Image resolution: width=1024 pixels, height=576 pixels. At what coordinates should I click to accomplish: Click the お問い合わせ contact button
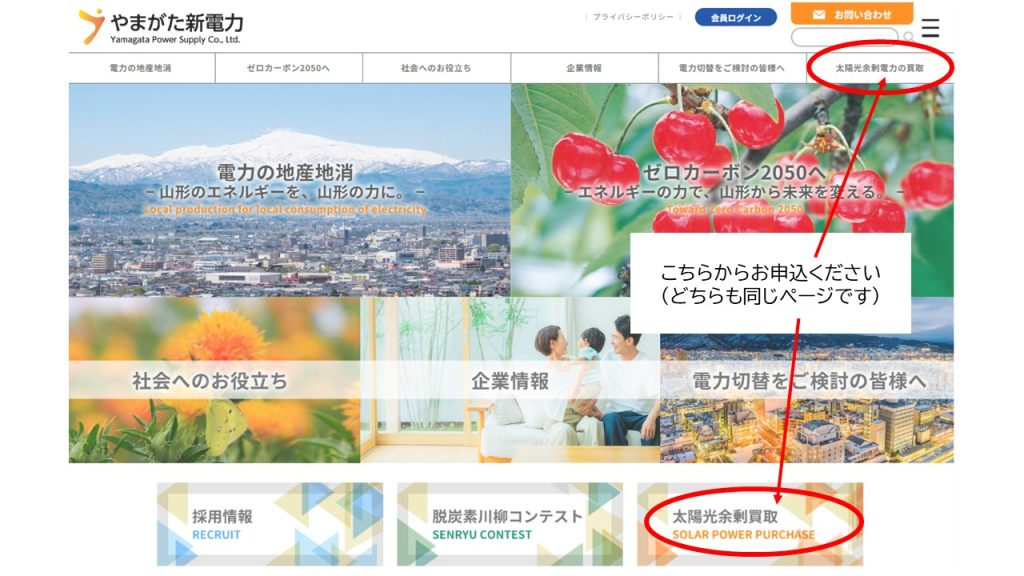coord(851,14)
